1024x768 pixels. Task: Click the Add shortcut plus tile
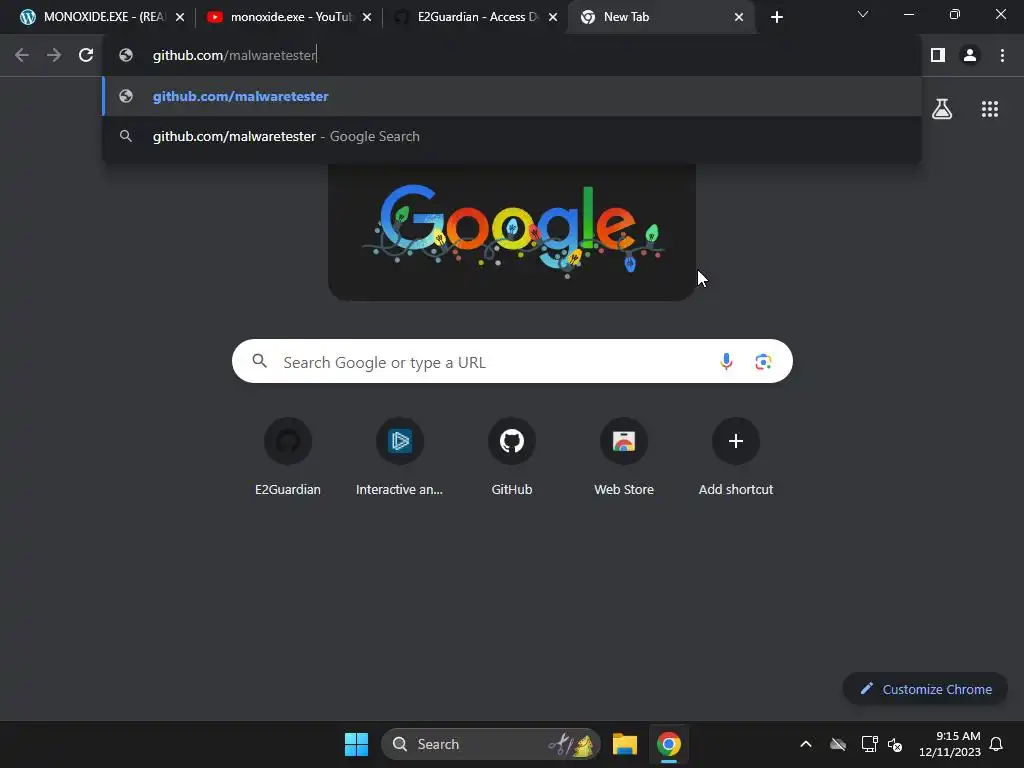736,457
